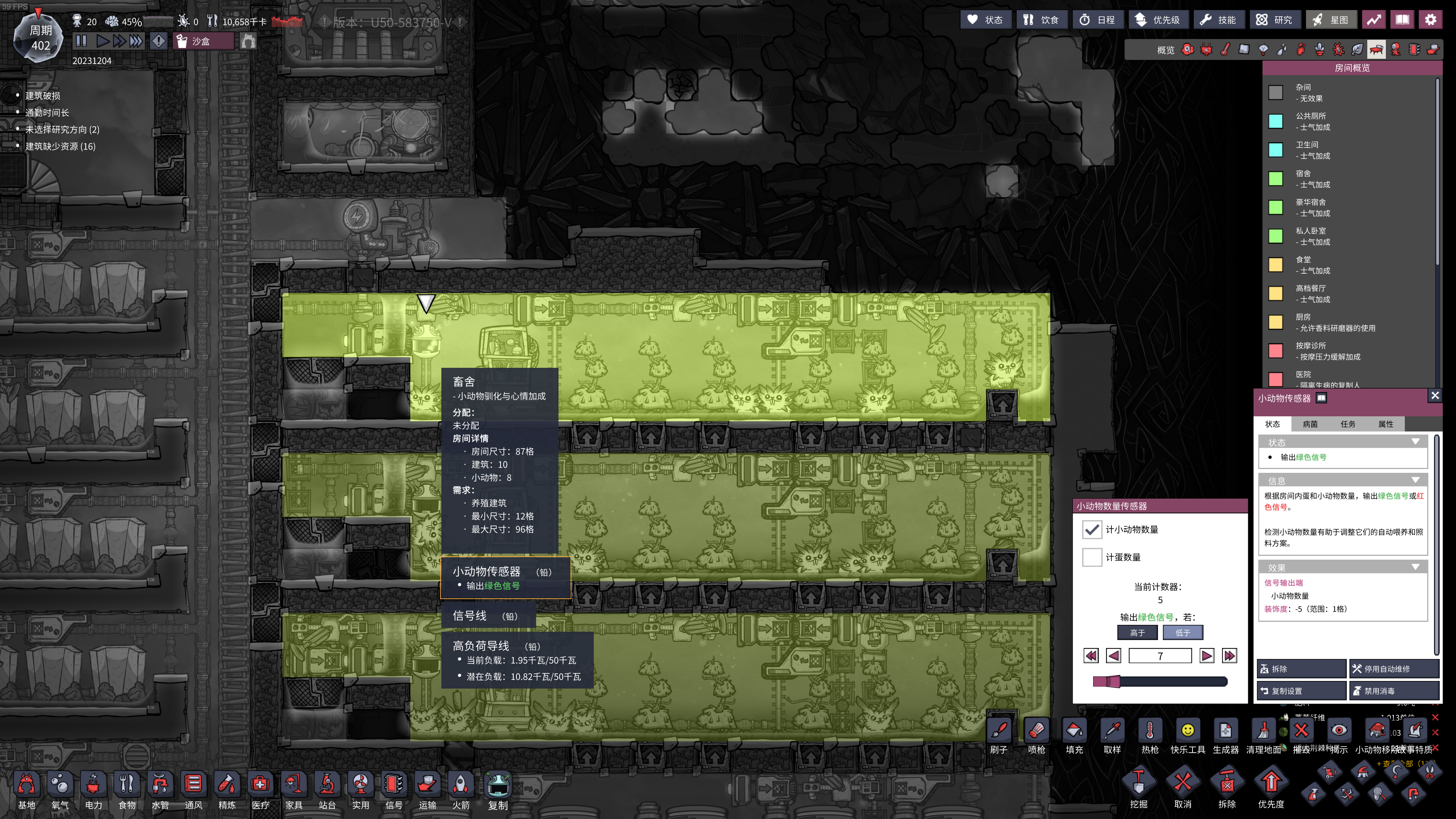Show the liquid plumbing overlay droplets icon
The height and width of the screenshot is (819, 1456).
pyautogui.click(x=1282, y=50)
